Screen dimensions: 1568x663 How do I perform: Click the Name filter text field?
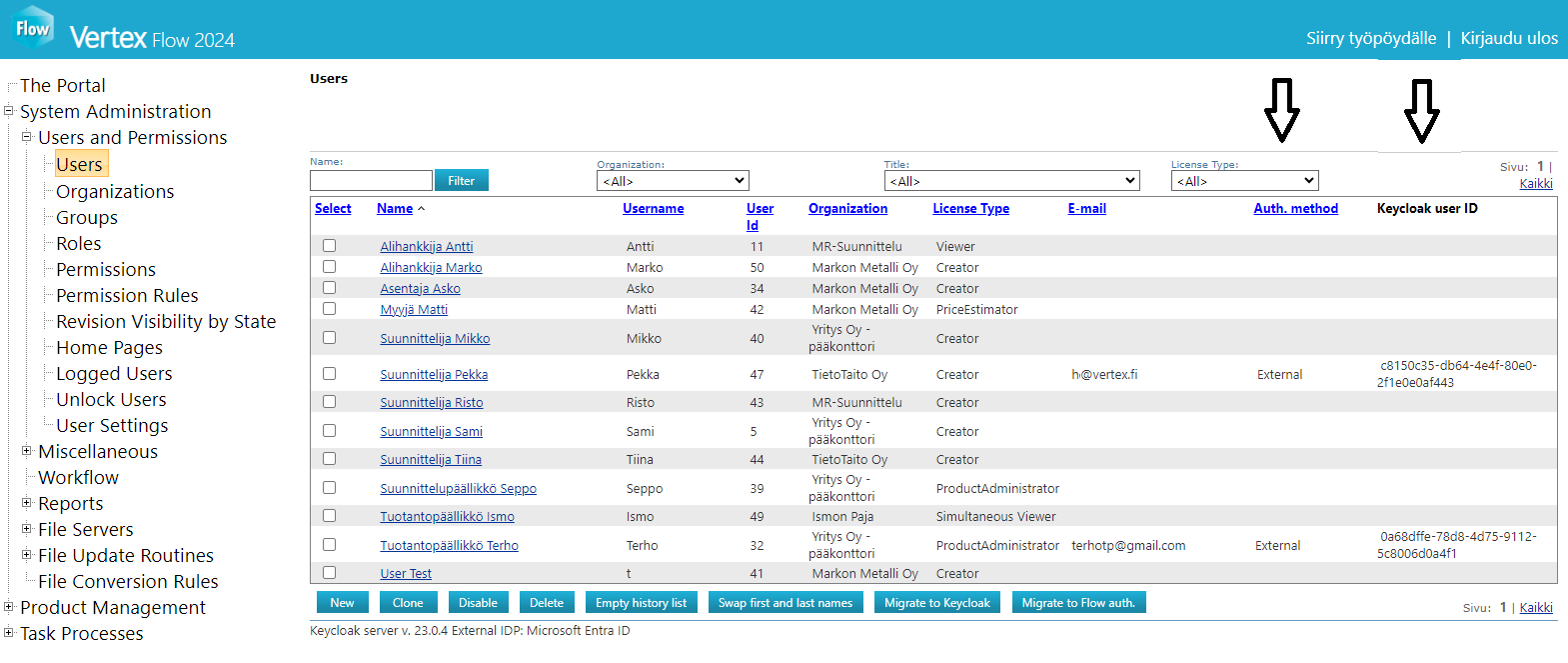[x=371, y=181]
